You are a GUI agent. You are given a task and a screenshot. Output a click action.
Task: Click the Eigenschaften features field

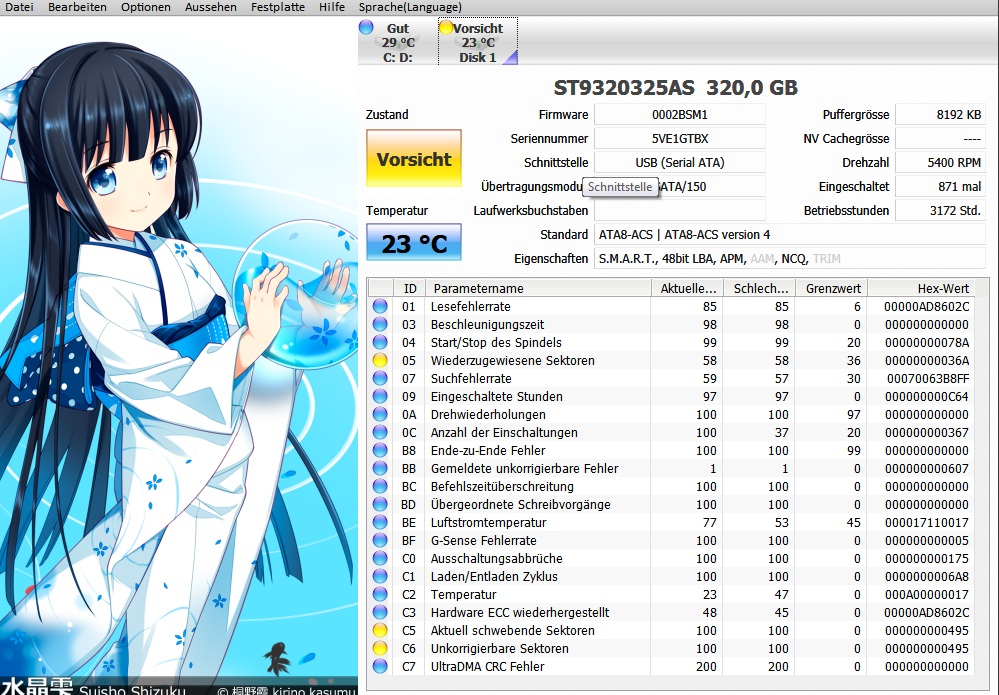(x=789, y=259)
